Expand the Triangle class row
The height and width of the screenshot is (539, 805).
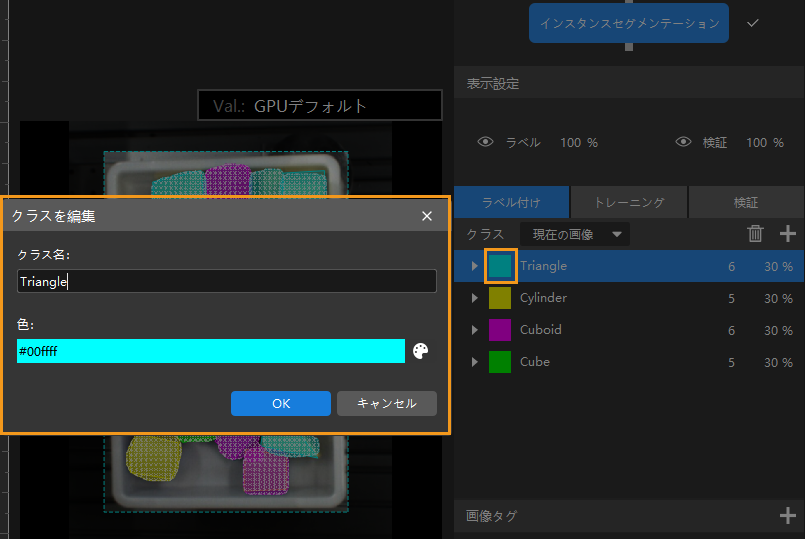coord(474,266)
